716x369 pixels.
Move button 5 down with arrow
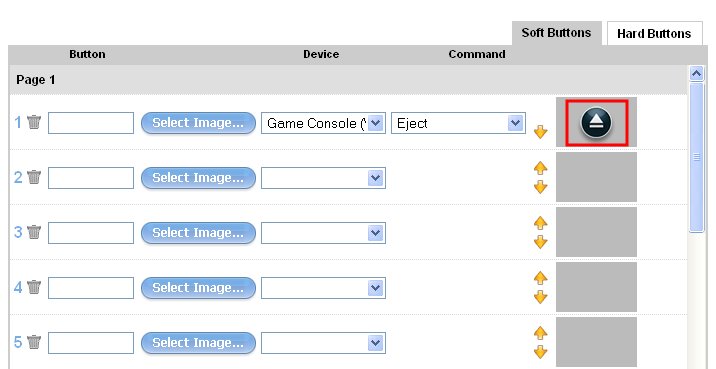click(541, 352)
